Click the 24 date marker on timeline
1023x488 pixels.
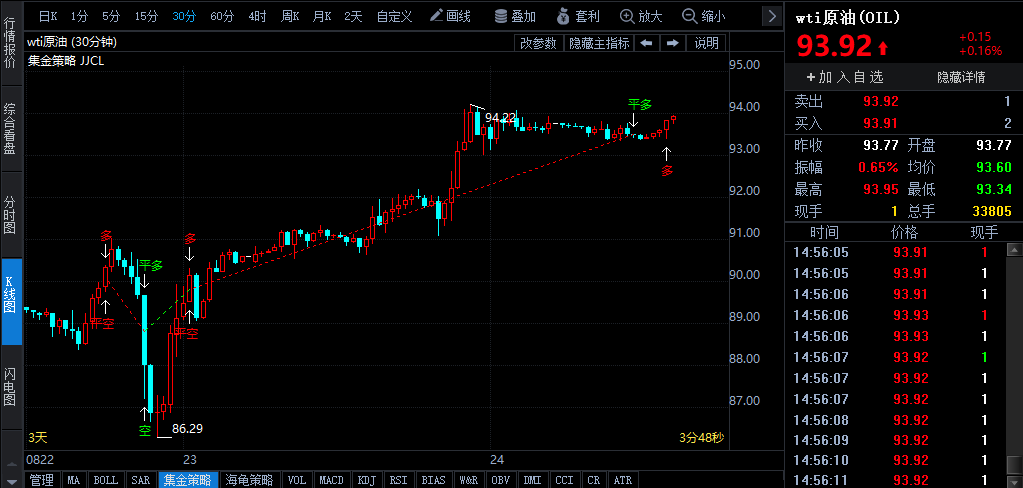(x=496, y=459)
